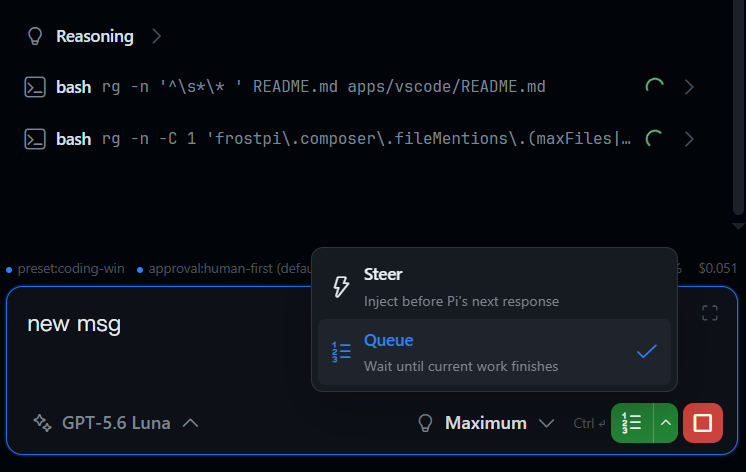Click the Queue numbered list icon
This screenshot has height=472, width=746.
tap(341, 352)
